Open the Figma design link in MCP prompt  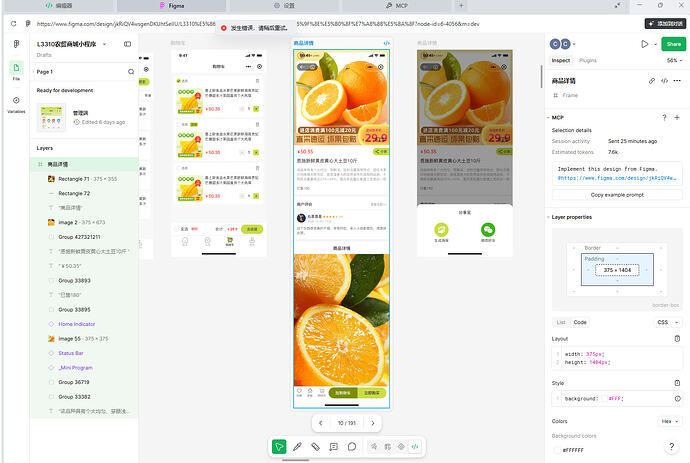click(x=617, y=178)
